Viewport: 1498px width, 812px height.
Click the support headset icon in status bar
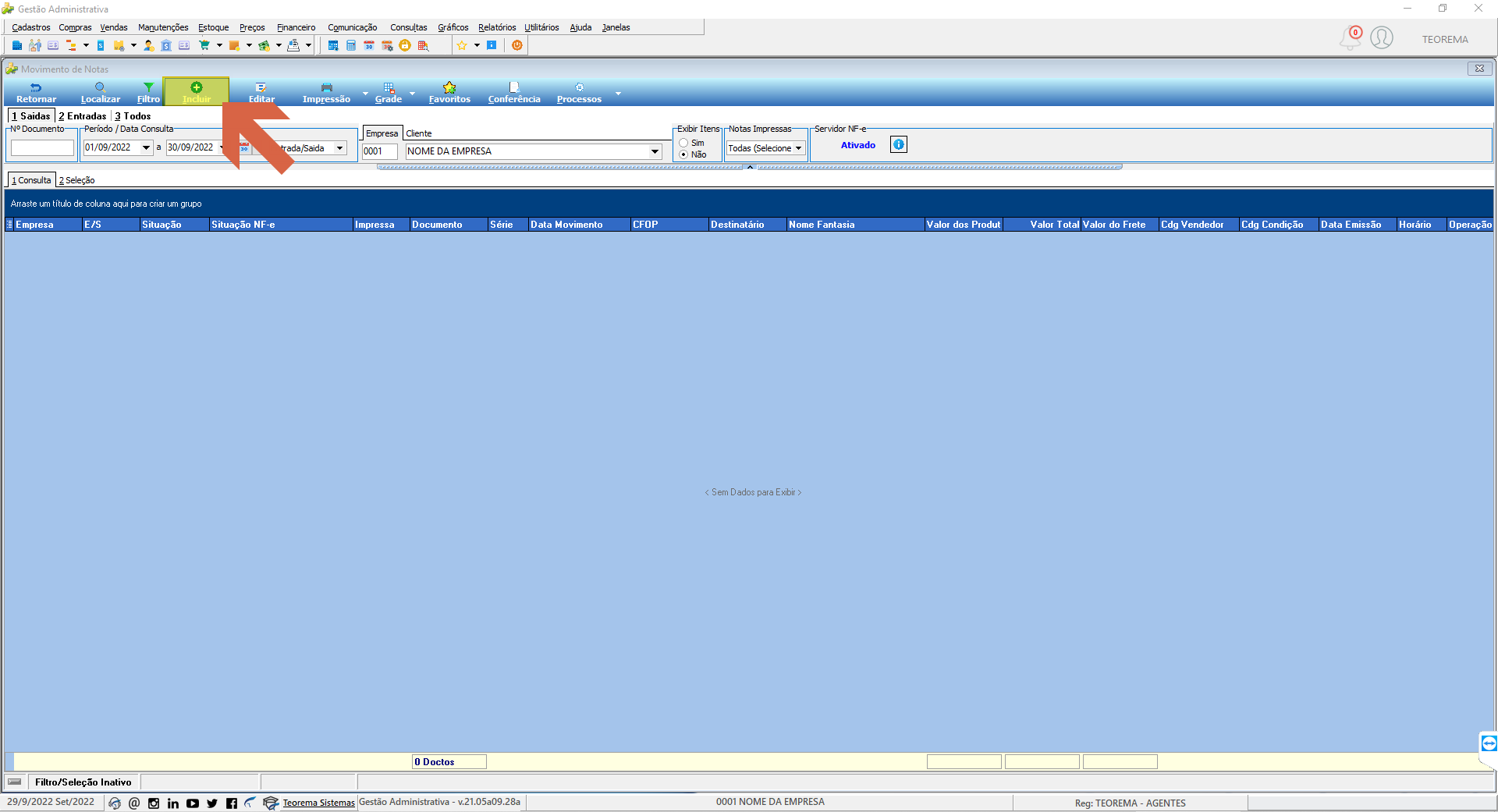(x=115, y=803)
